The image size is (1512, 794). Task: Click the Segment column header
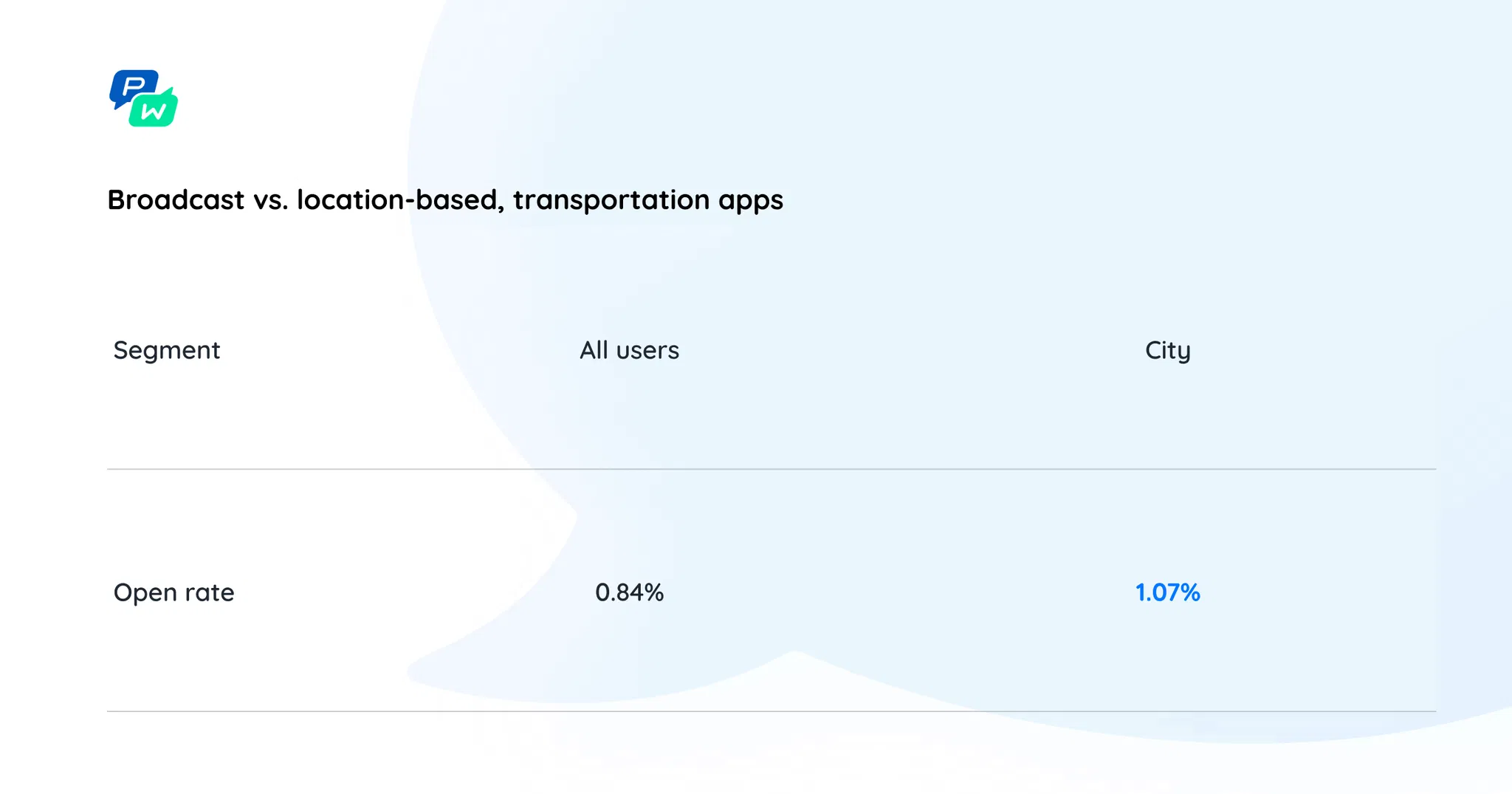coord(167,350)
